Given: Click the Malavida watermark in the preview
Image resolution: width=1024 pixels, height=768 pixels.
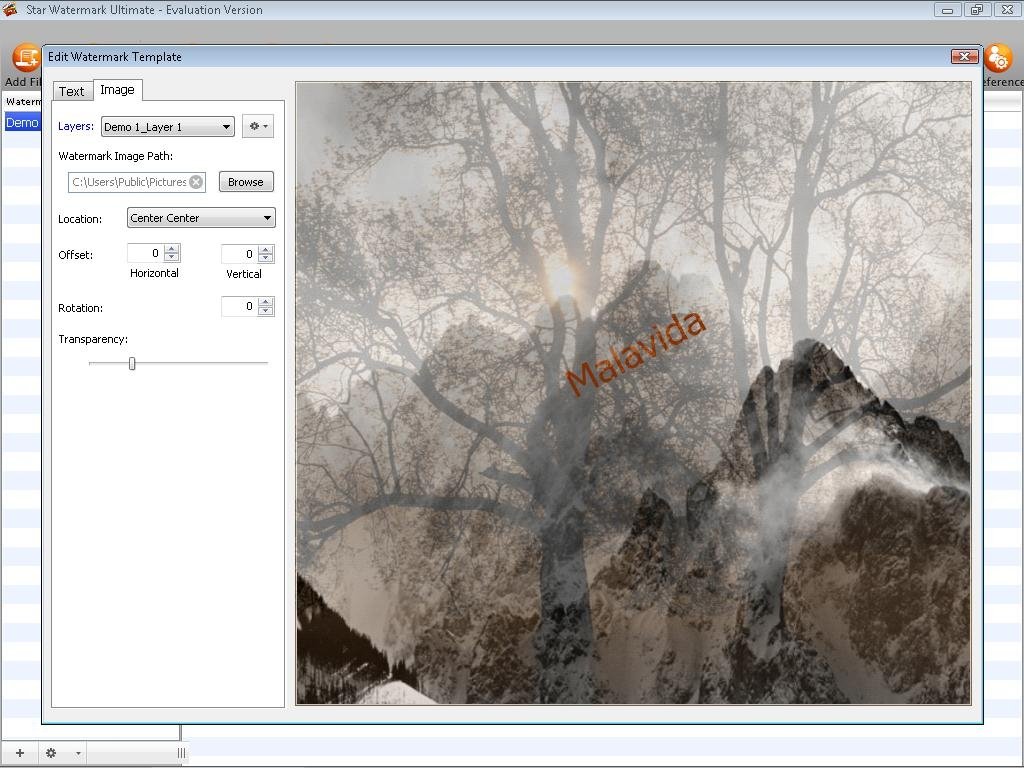Looking at the screenshot, I should click(x=636, y=353).
